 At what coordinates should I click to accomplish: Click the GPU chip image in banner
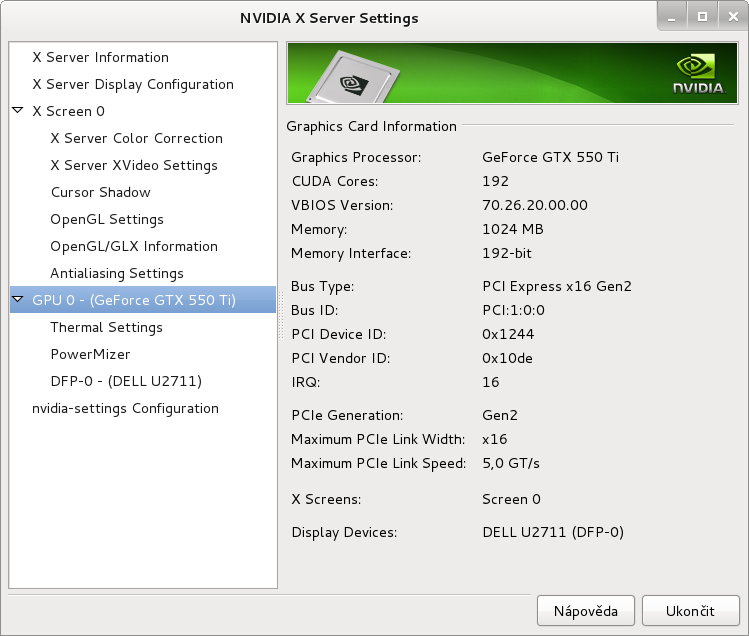point(353,76)
